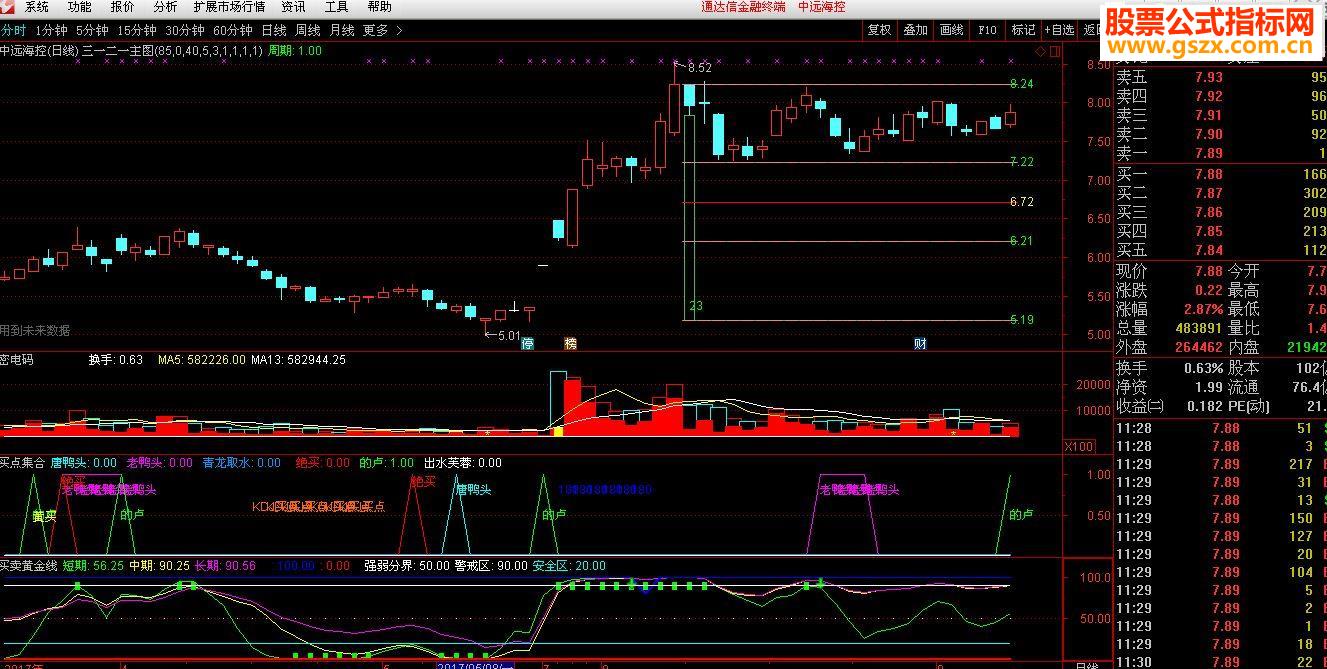Viewport: 1327px width, 669px height.
Task: Click the 买一 price 7.88 row
Action: [1221, 175]
